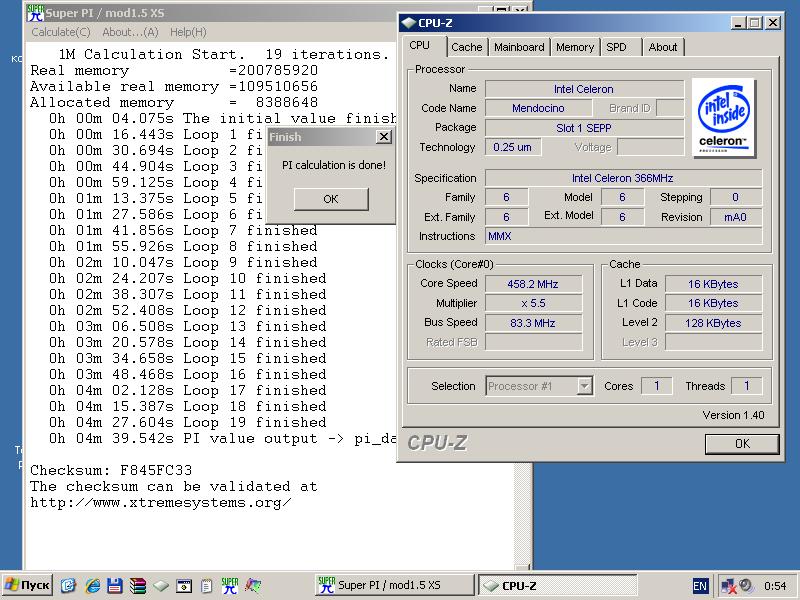
Task: Click the Loop 14 finished line
Action: (x=188, y=342)
